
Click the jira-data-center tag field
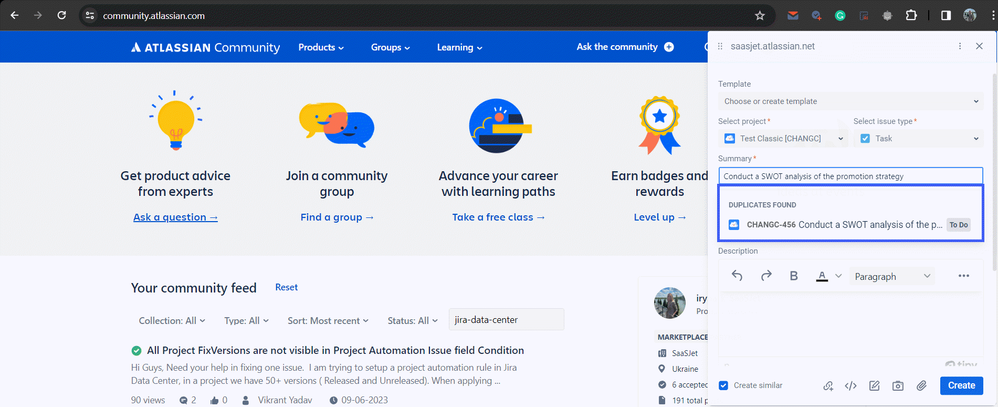point(507,320)
